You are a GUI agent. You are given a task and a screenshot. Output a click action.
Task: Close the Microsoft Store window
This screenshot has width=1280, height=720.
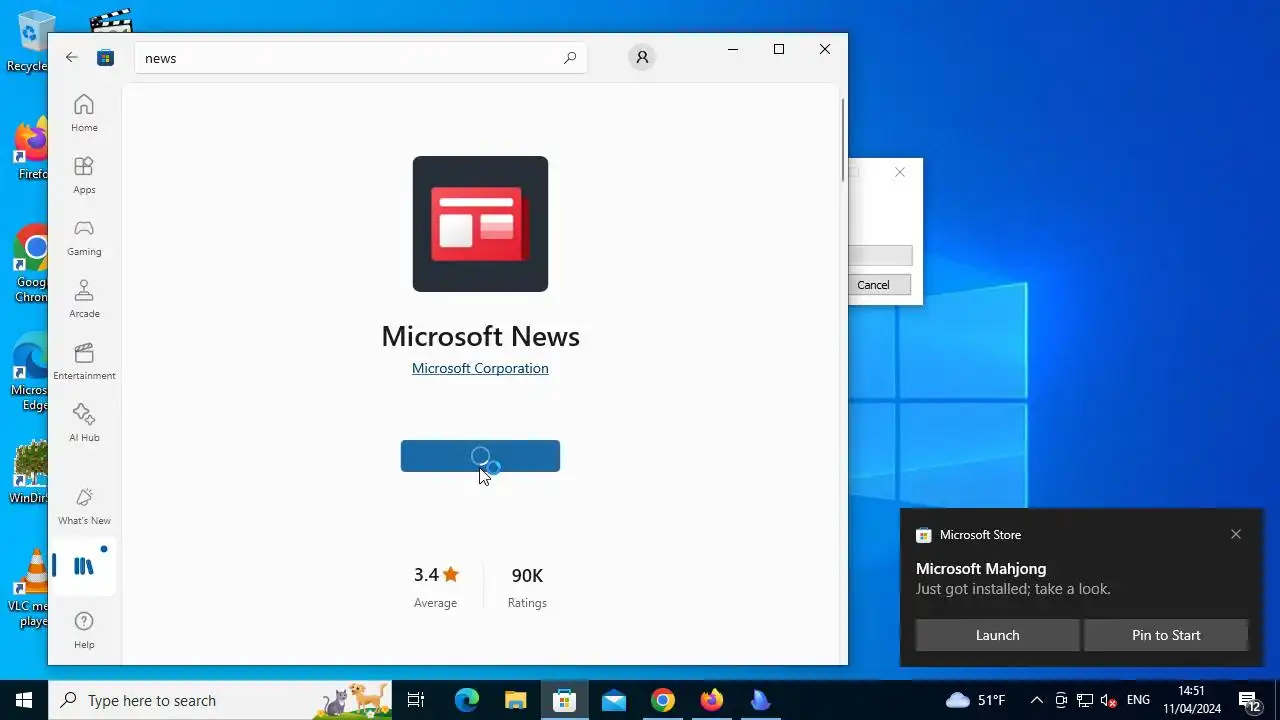pyautogui.click(x=825, y=49)
